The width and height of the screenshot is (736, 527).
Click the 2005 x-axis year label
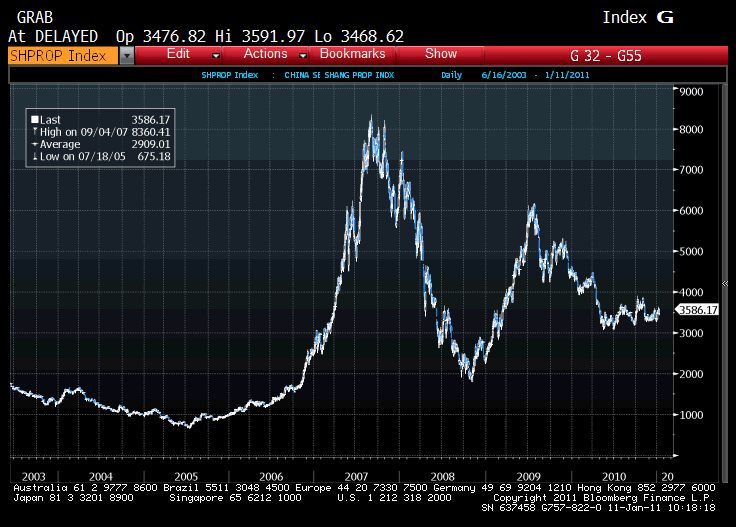tap(186, 476)
